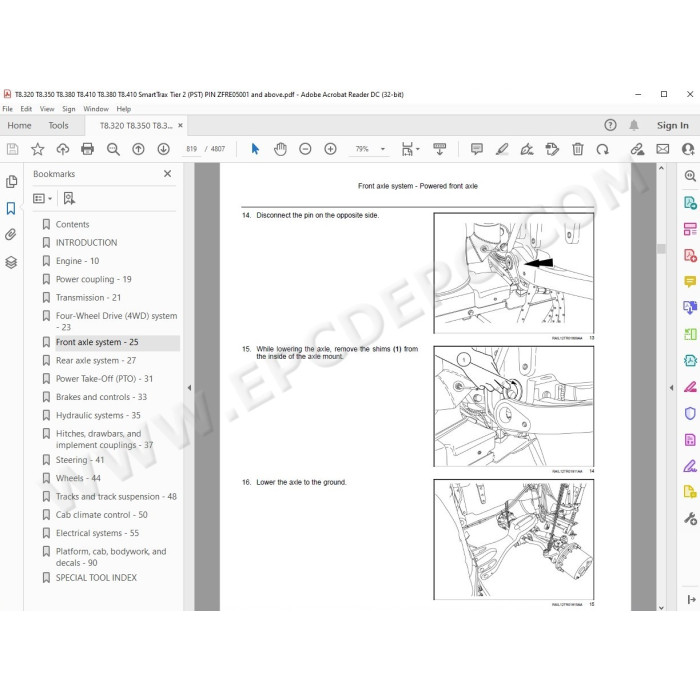Image resolution: width=700 pixels, height=700 pixels.
Task: Collapse the left navigation pane arrow
Action: (189, 388)
